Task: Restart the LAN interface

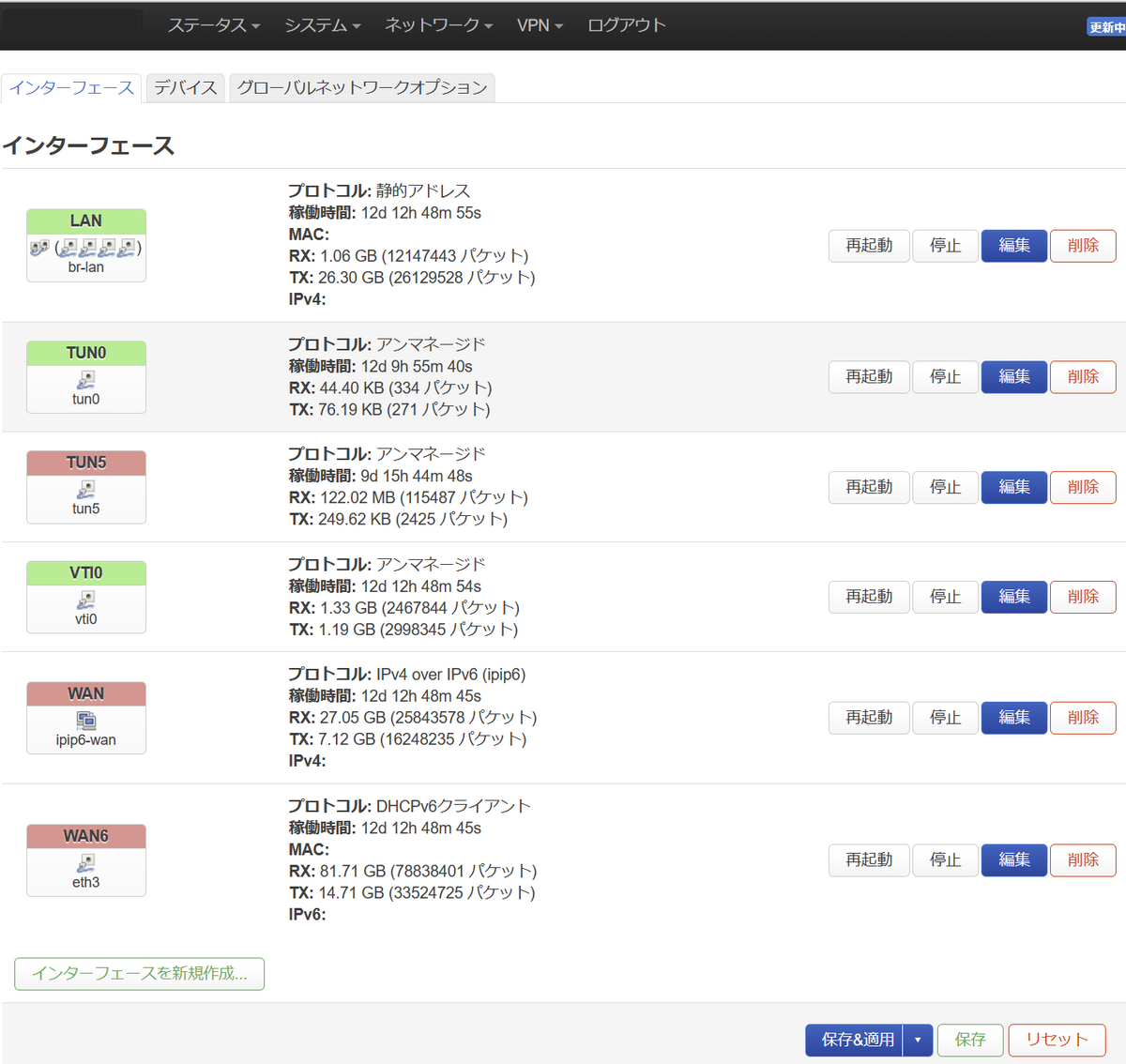Action: [x=869, y=246]
